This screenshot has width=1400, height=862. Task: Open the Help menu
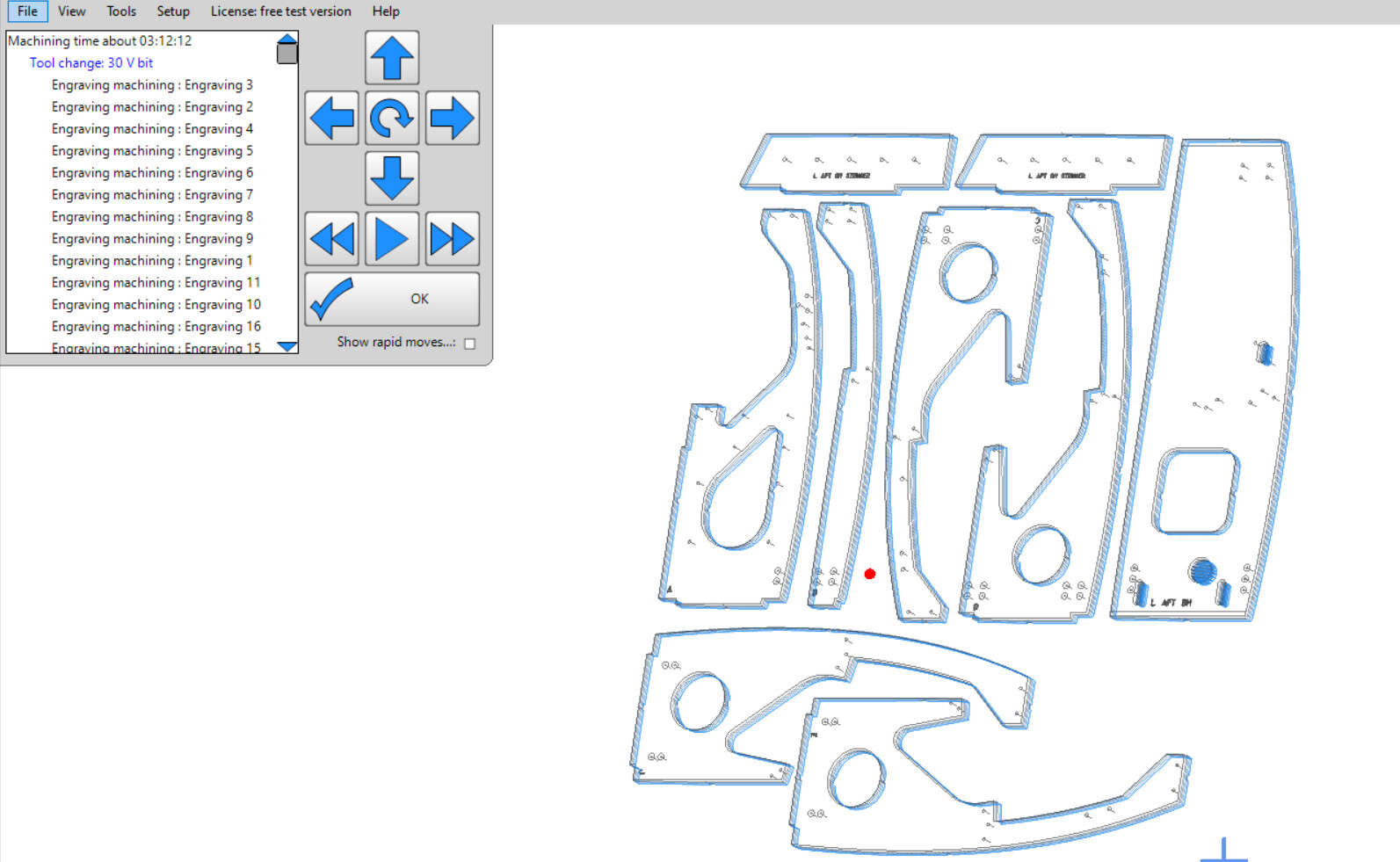click(x=386, y=11)
